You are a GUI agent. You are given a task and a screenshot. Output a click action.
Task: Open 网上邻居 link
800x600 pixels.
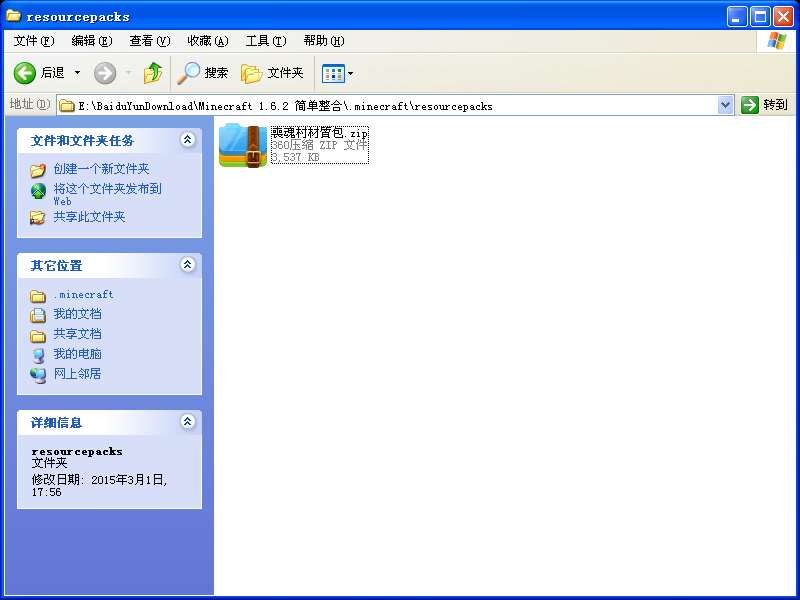coord(78,373)
